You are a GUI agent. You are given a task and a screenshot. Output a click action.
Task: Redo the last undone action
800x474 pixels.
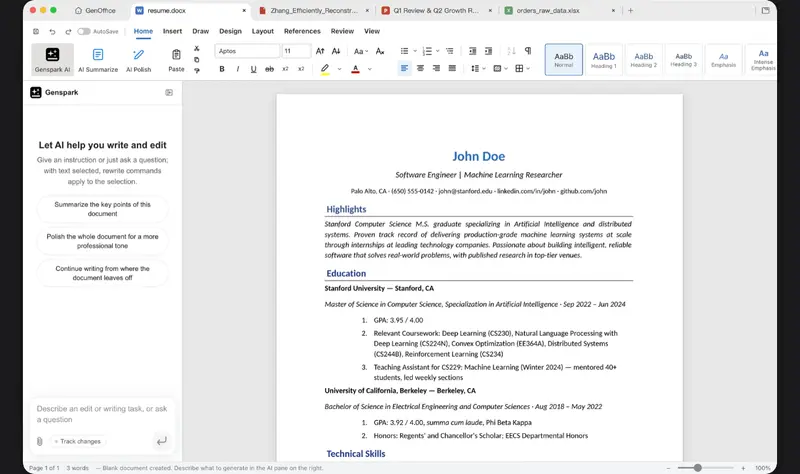68,31
